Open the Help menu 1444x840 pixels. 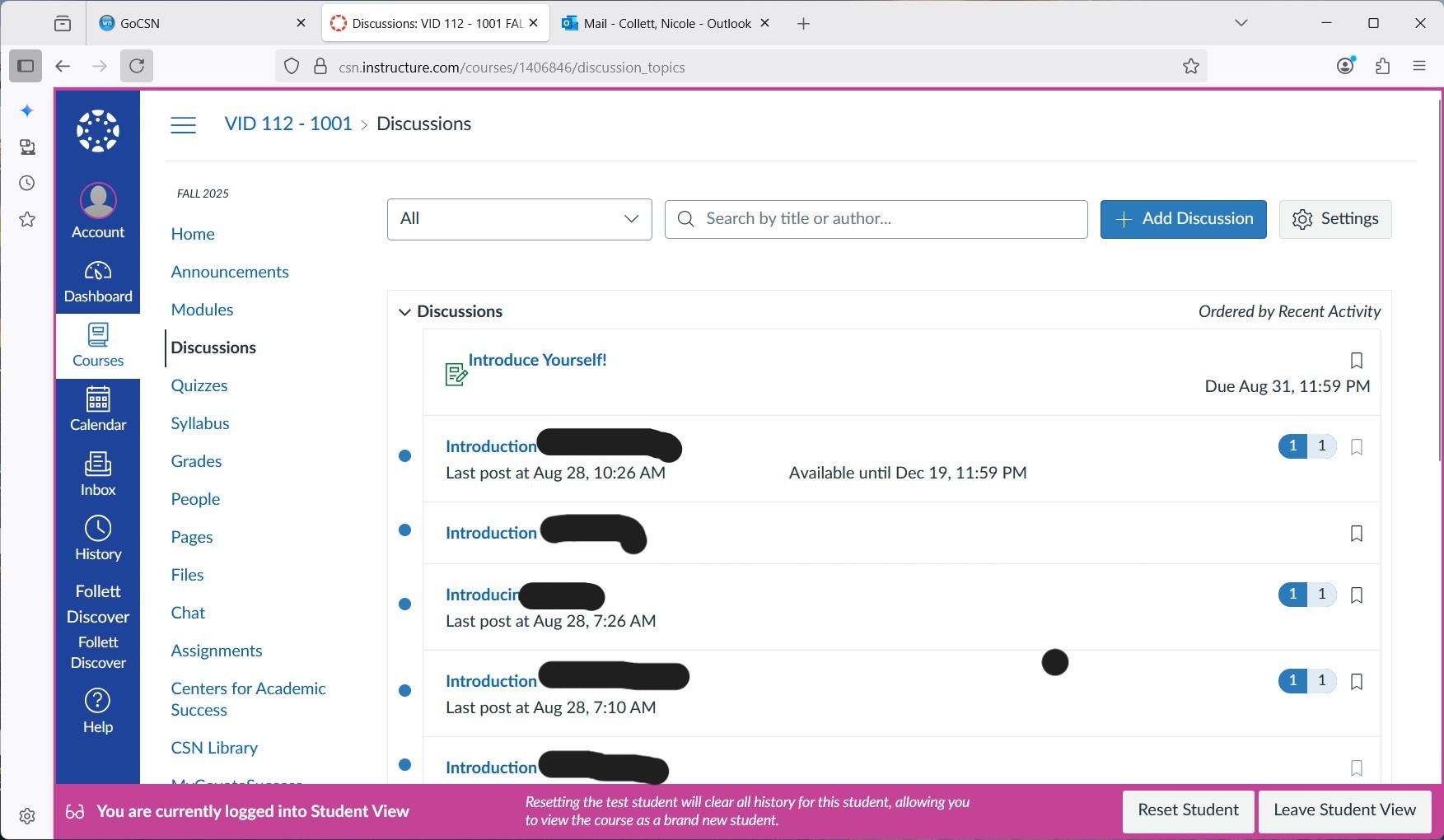click(x=98, y=712)
